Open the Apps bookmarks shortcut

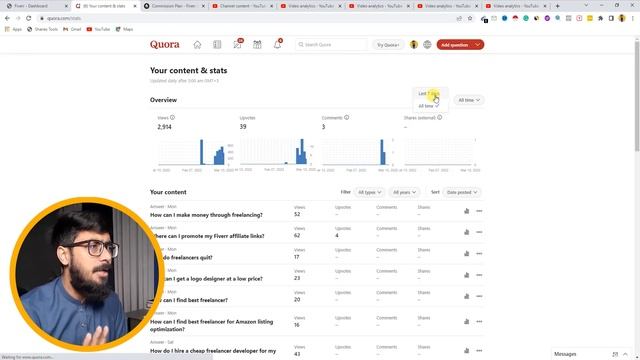(13, 29)
